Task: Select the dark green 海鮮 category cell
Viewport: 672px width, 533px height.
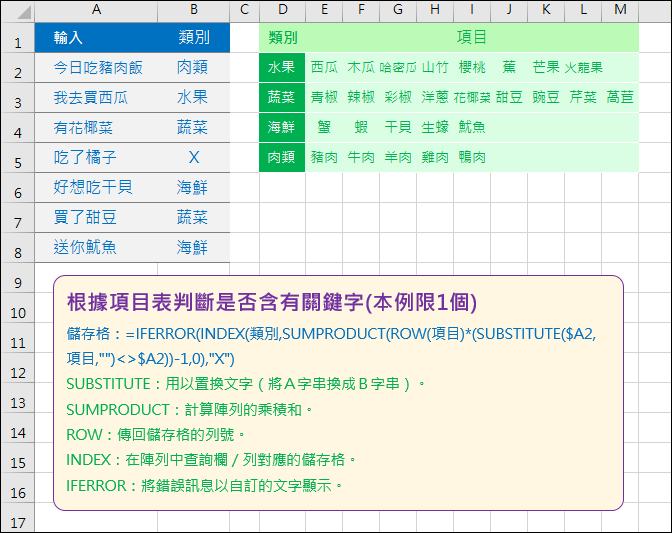Action: click(282, 128)
